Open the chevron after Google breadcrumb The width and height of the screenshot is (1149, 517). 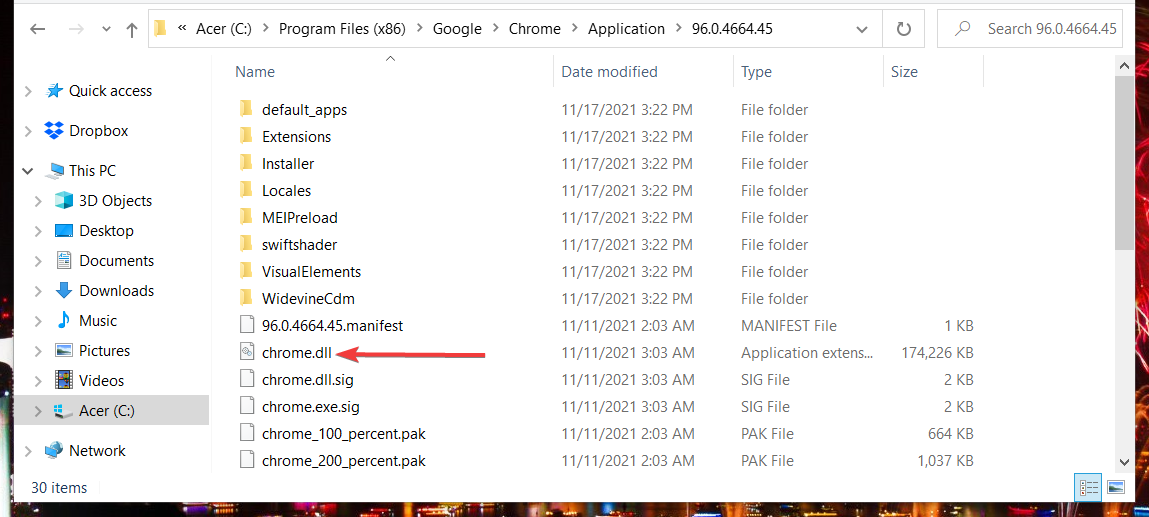tap(496, 29)
